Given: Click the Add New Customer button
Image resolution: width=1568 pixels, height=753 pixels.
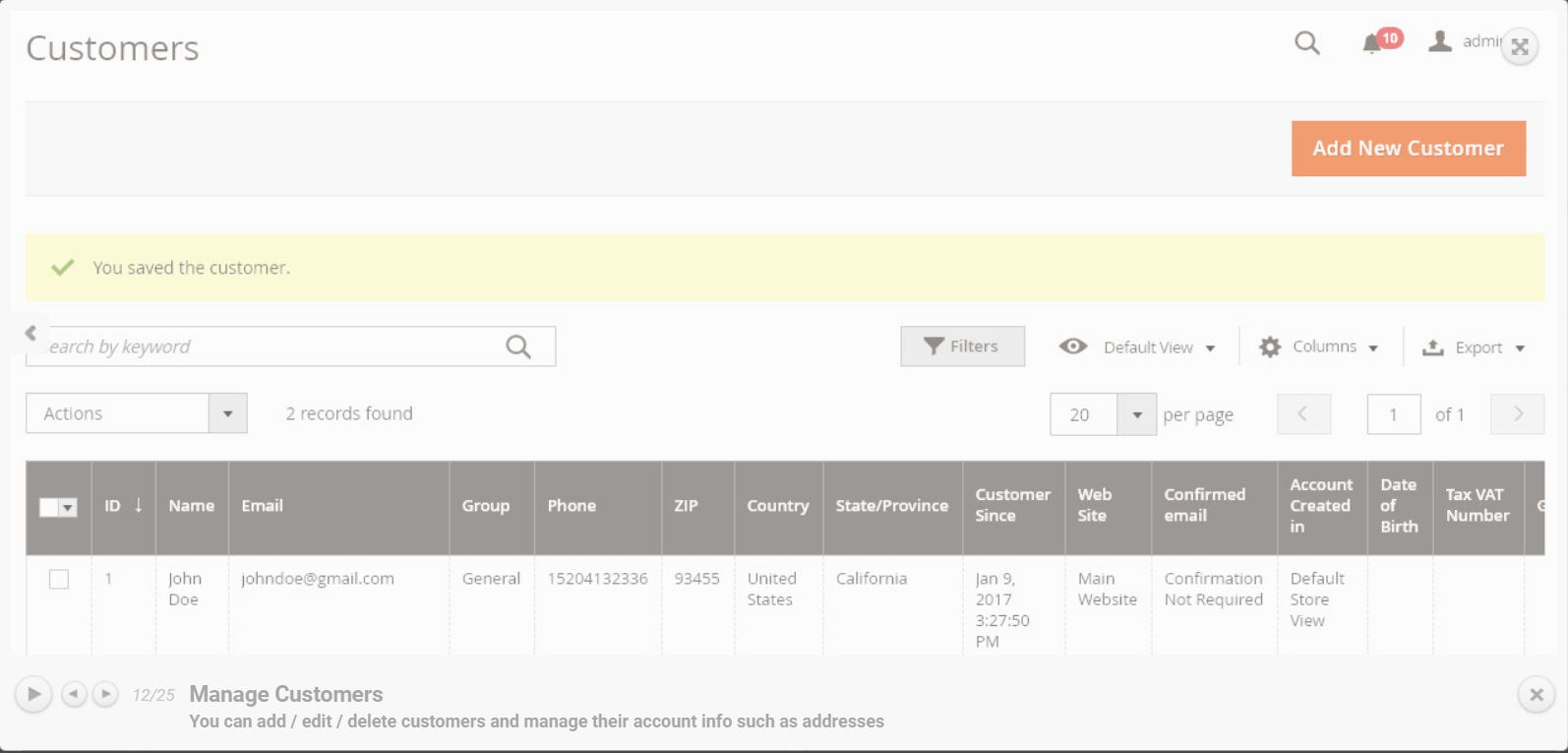Looking at the screenshot, I should [1408, 149].
